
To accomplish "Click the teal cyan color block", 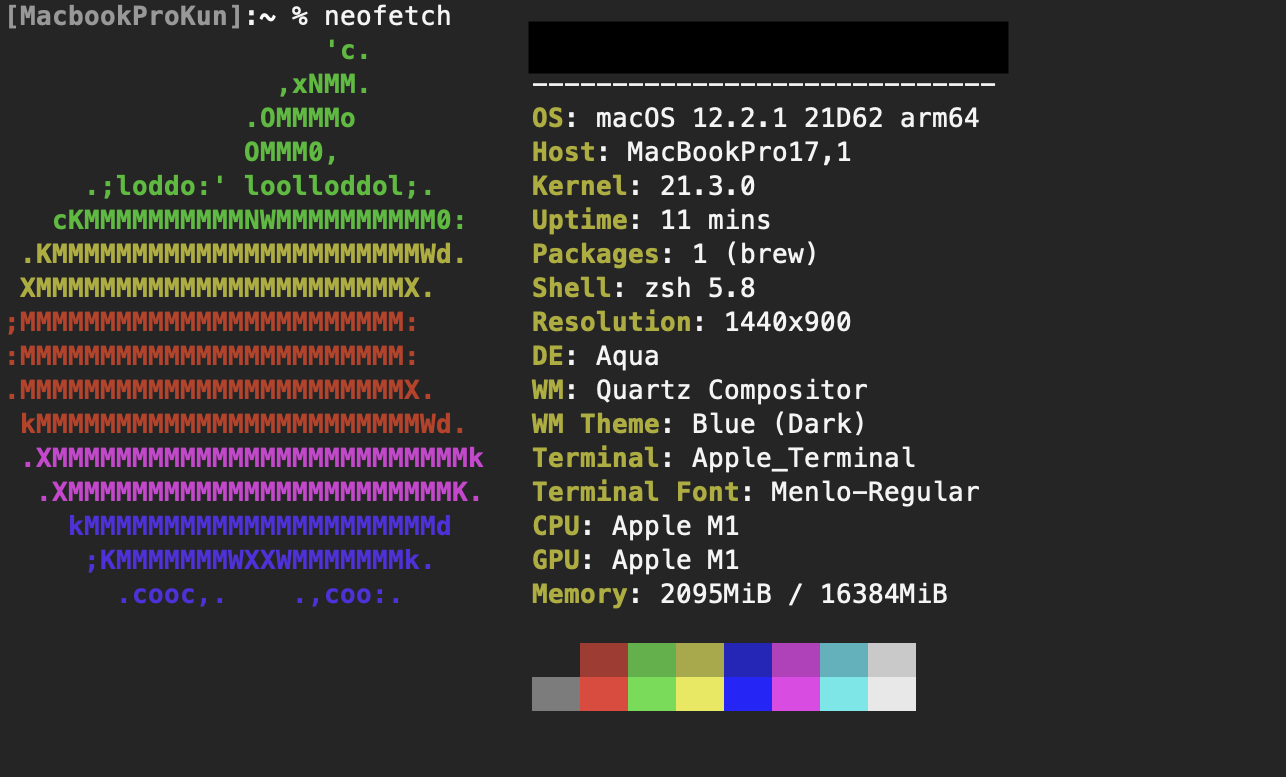I will [844, 660].
